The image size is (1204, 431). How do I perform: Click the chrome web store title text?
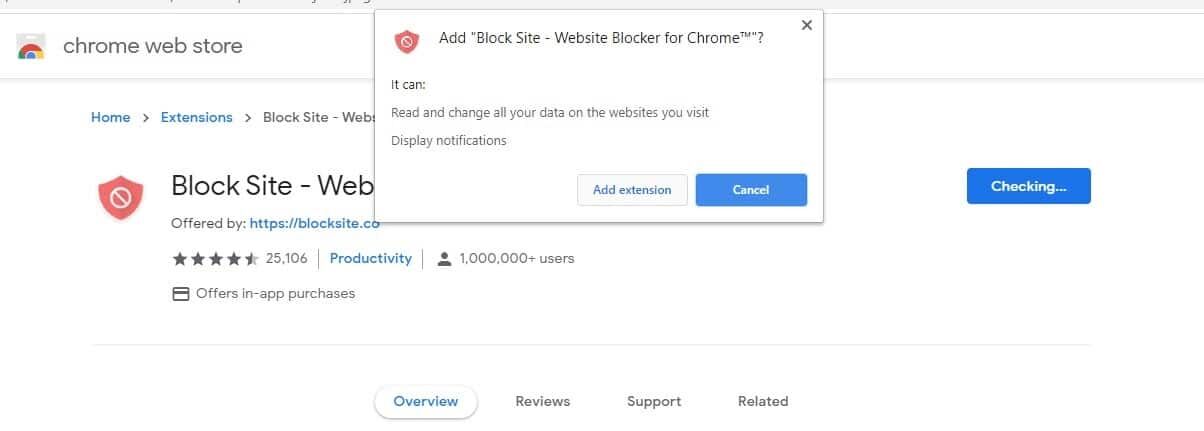152,46
